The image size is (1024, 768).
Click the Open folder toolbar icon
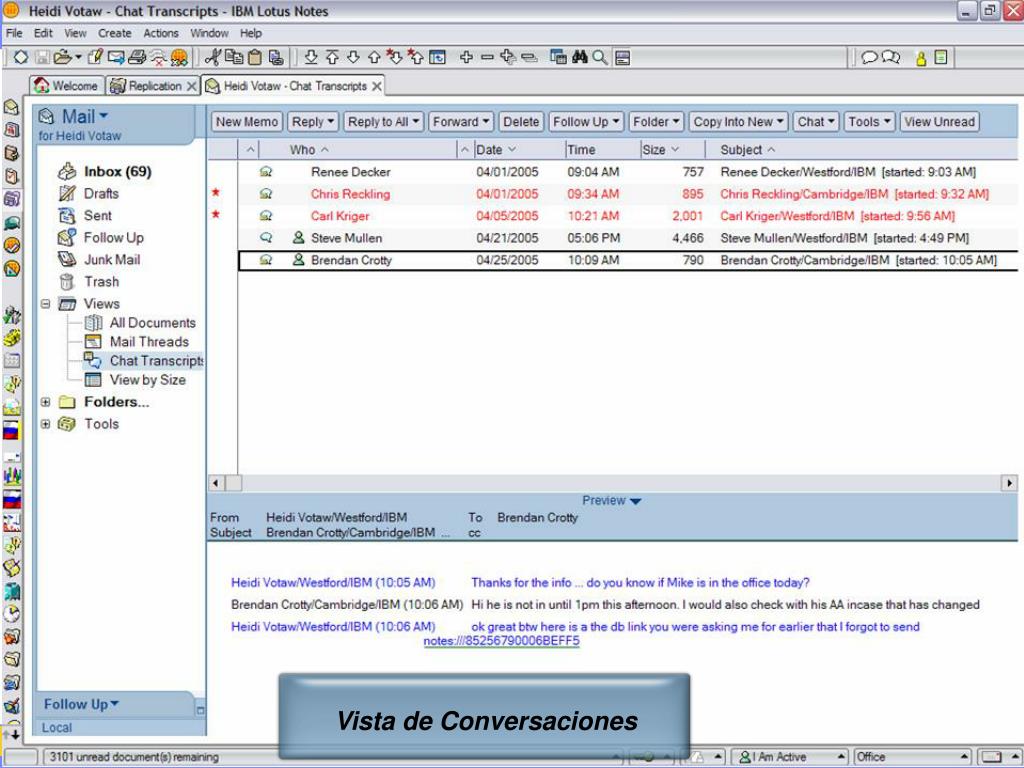pos(63,57)
